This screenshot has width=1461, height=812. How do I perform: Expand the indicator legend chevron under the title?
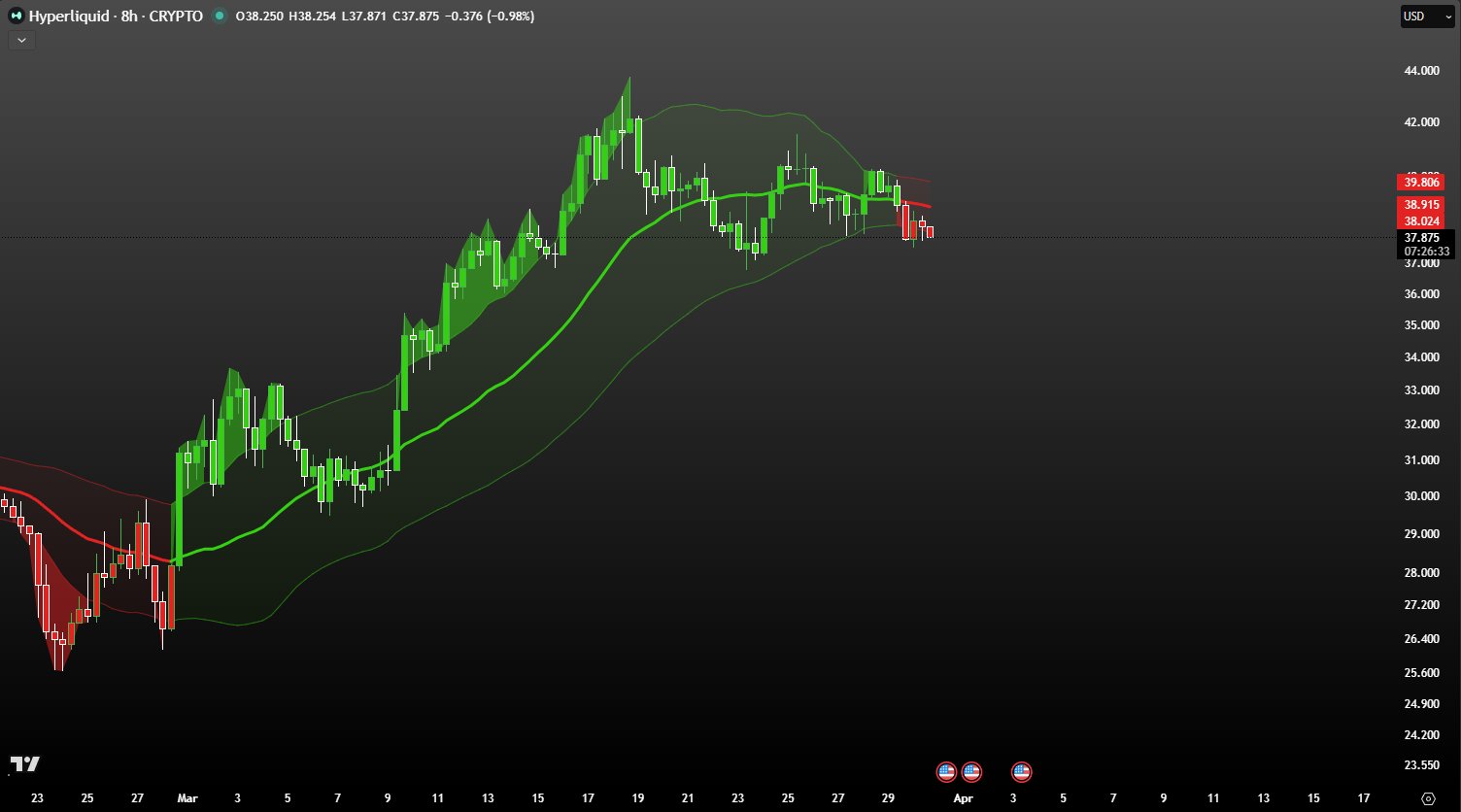click(21, 40)
